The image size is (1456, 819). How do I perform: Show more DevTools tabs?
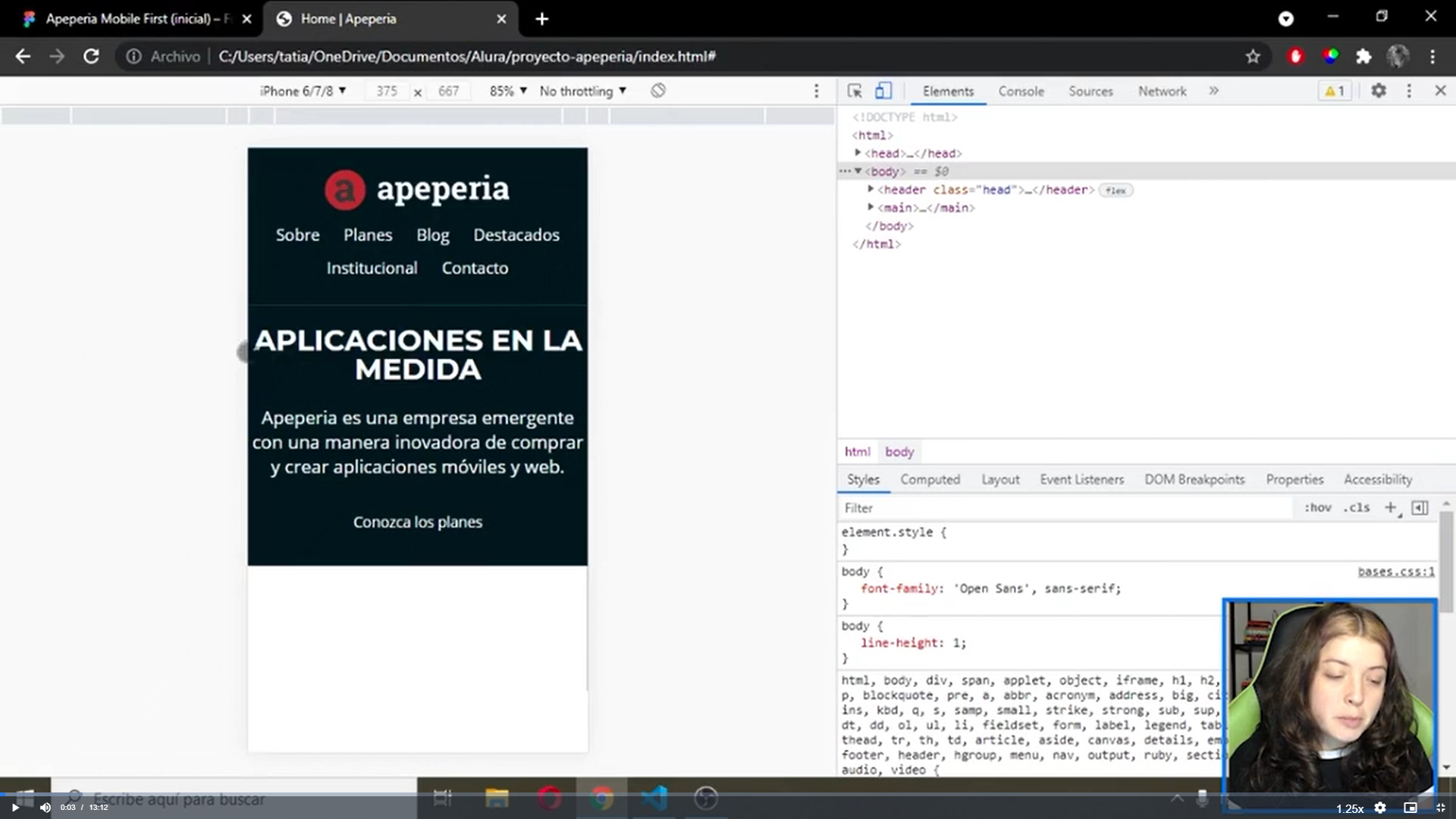(1213, 91)
